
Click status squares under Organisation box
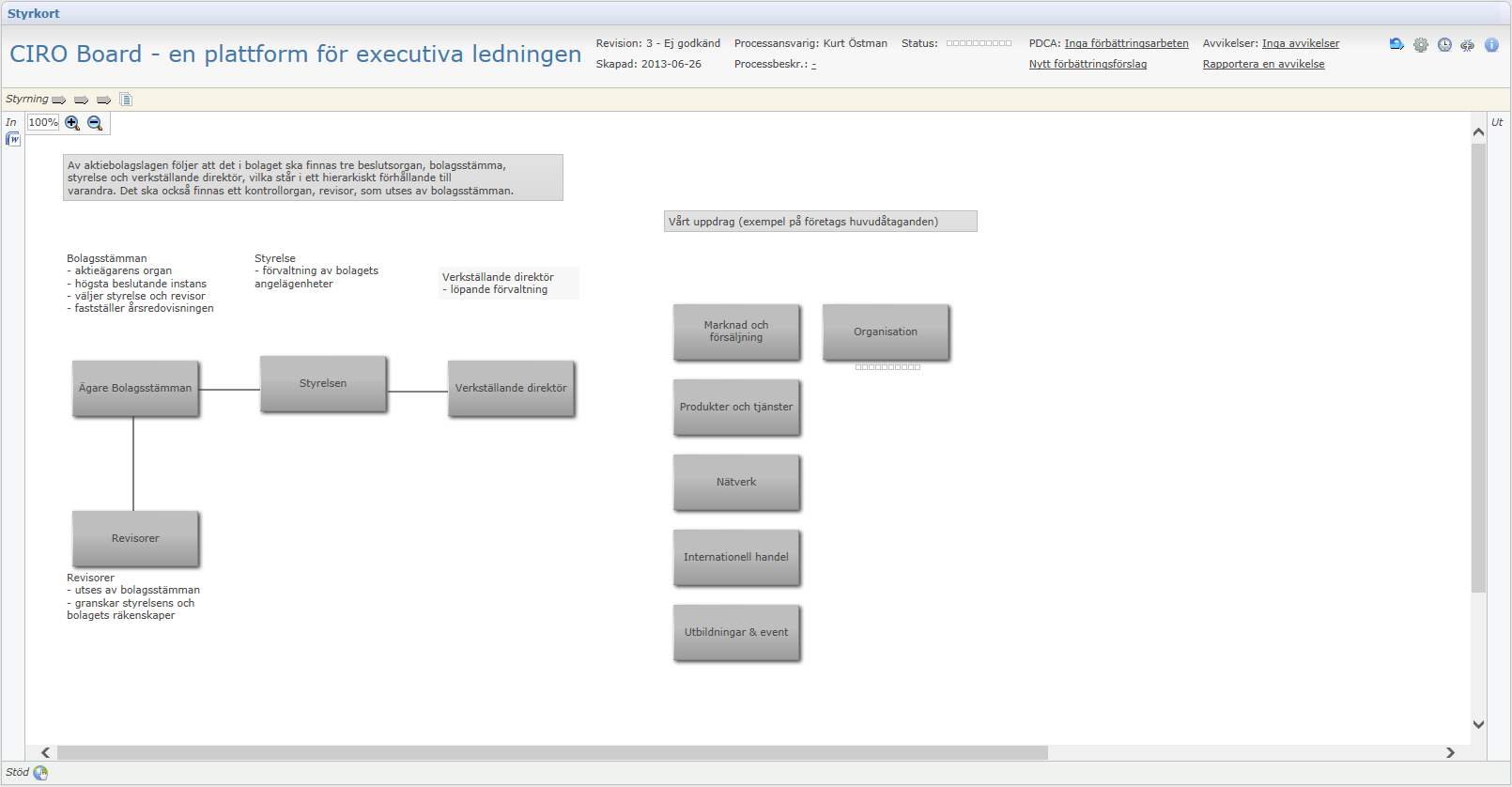887,367
